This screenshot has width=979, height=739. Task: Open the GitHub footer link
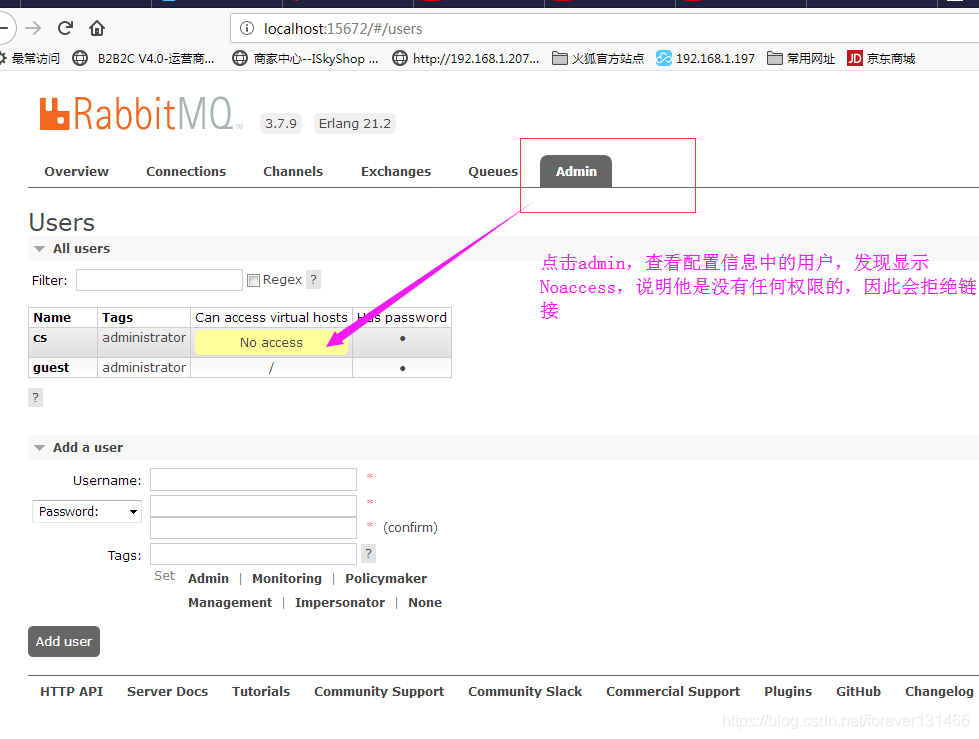click(x=858, y=692)
